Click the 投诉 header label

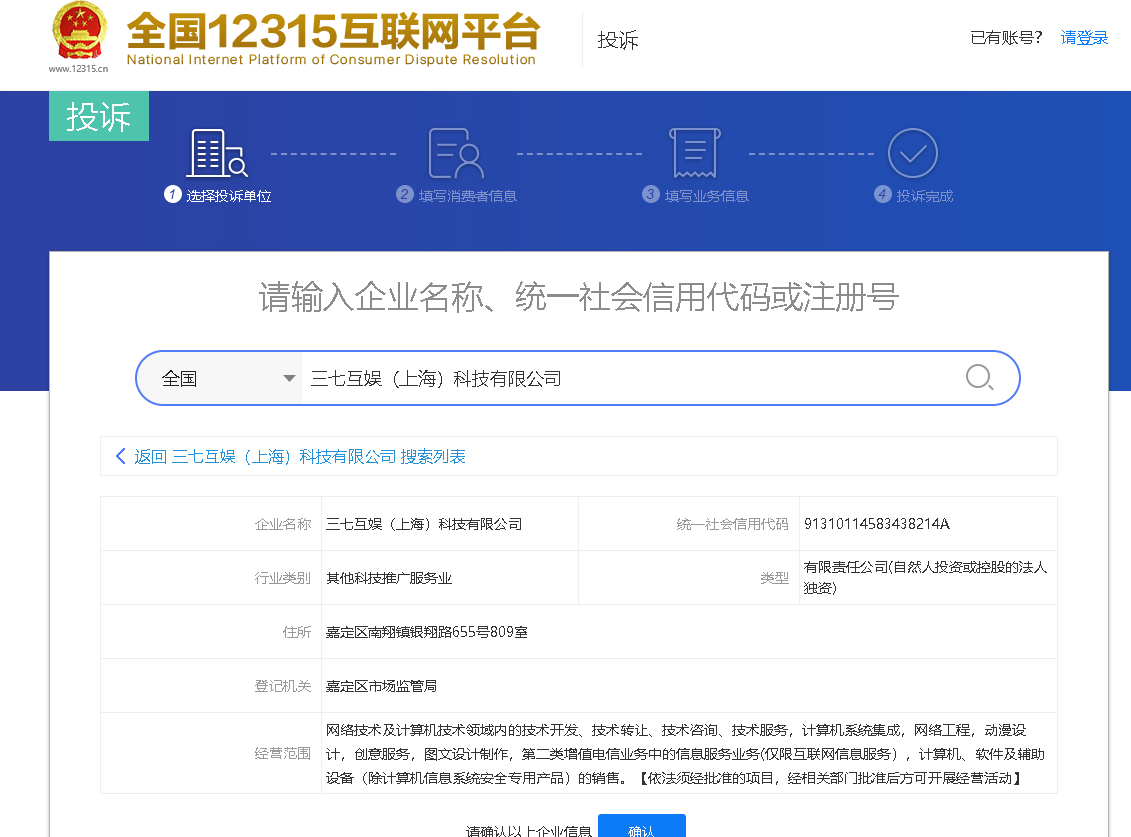click(618, 40)
